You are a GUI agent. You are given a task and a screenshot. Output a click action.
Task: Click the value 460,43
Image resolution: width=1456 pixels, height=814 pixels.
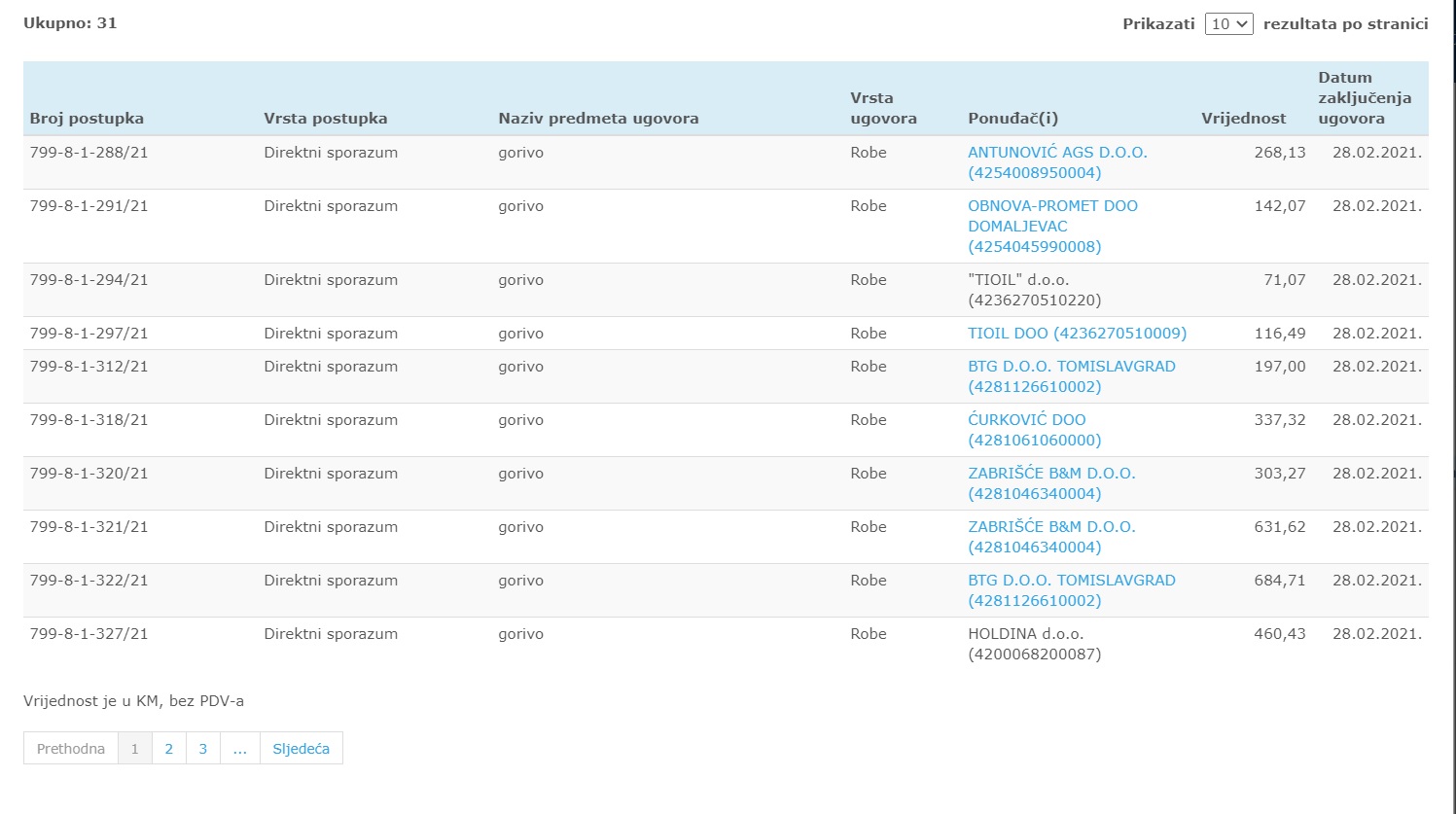1280,633
